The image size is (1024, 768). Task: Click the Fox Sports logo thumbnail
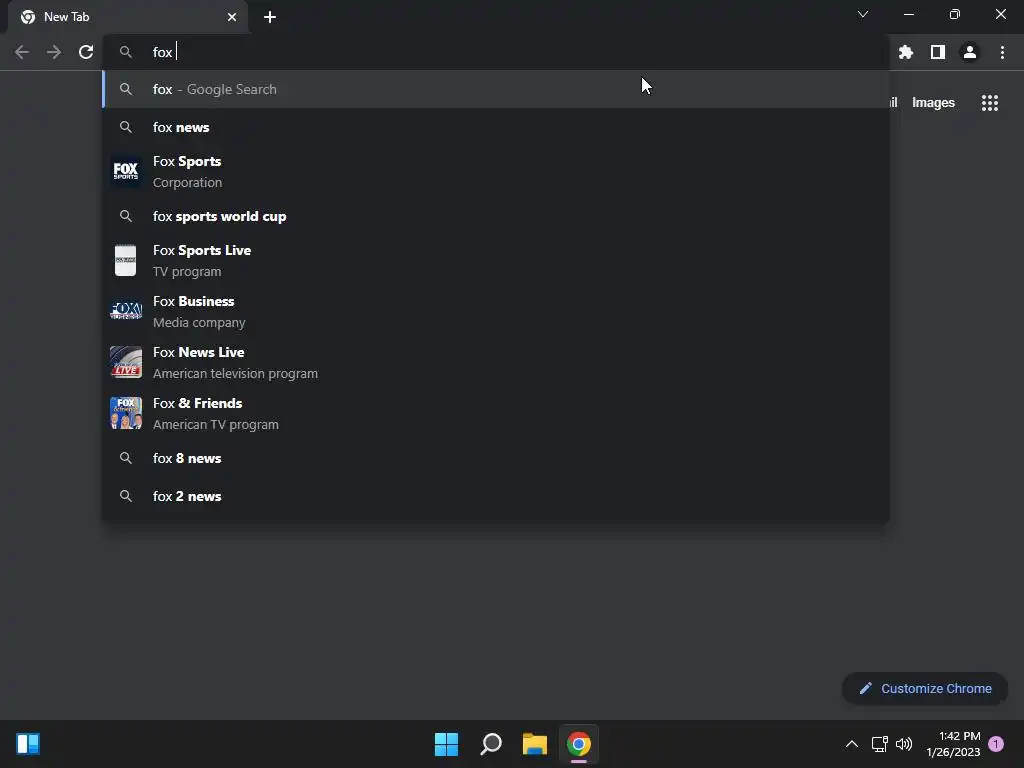pyautogui.click(x=126, y=172)
